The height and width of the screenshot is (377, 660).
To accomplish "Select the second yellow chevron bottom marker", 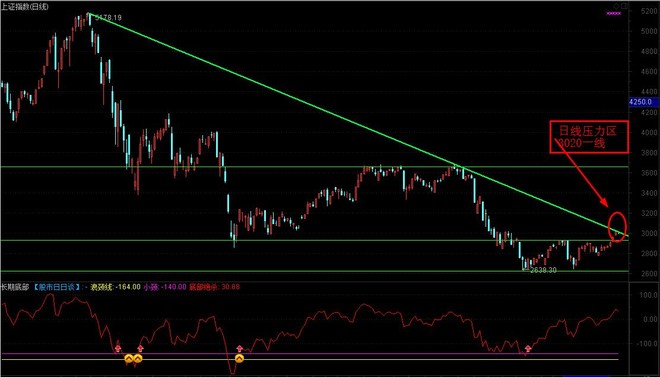I will click(138, 359).
